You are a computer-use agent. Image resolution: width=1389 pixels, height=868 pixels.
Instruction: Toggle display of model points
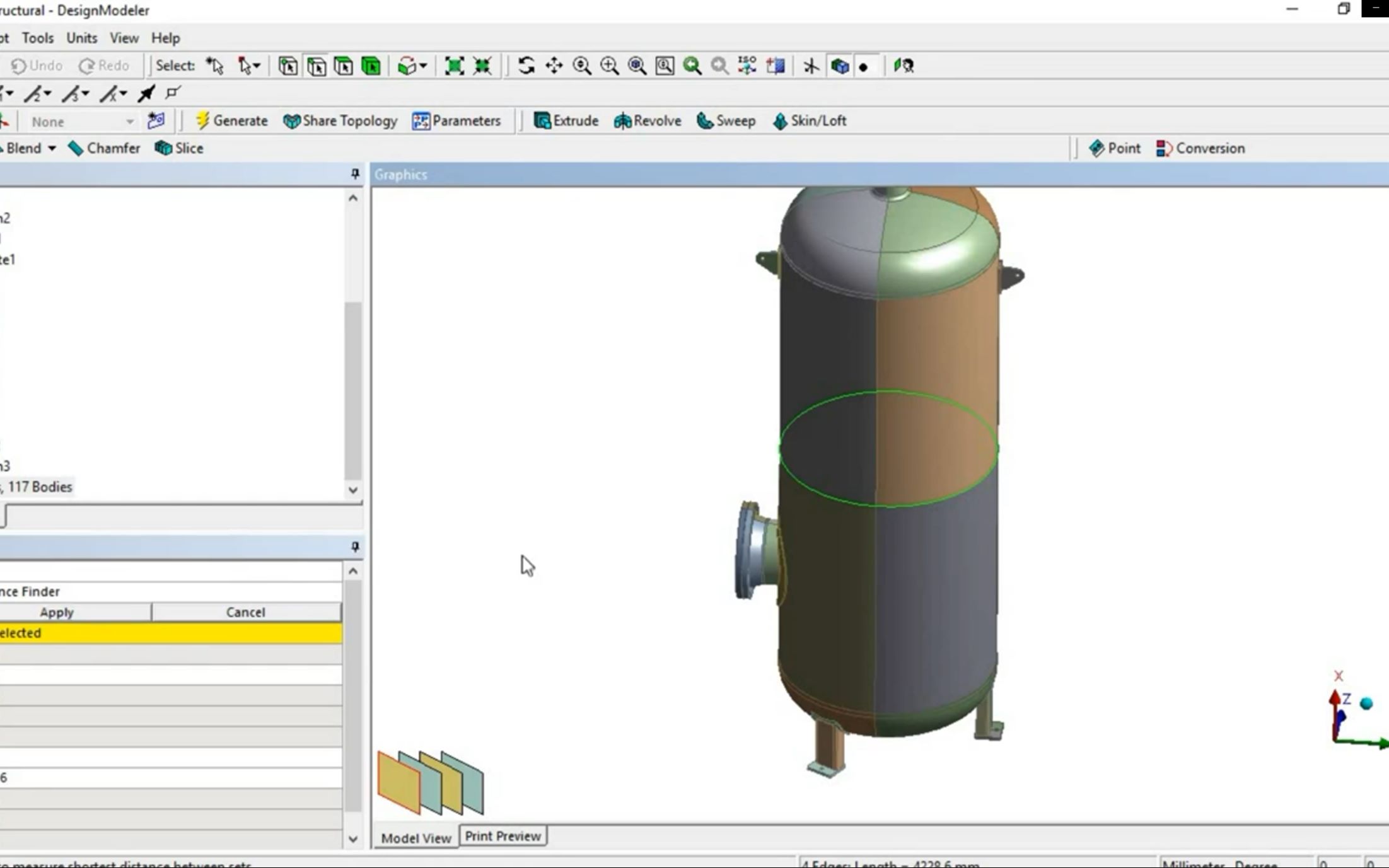863,66
